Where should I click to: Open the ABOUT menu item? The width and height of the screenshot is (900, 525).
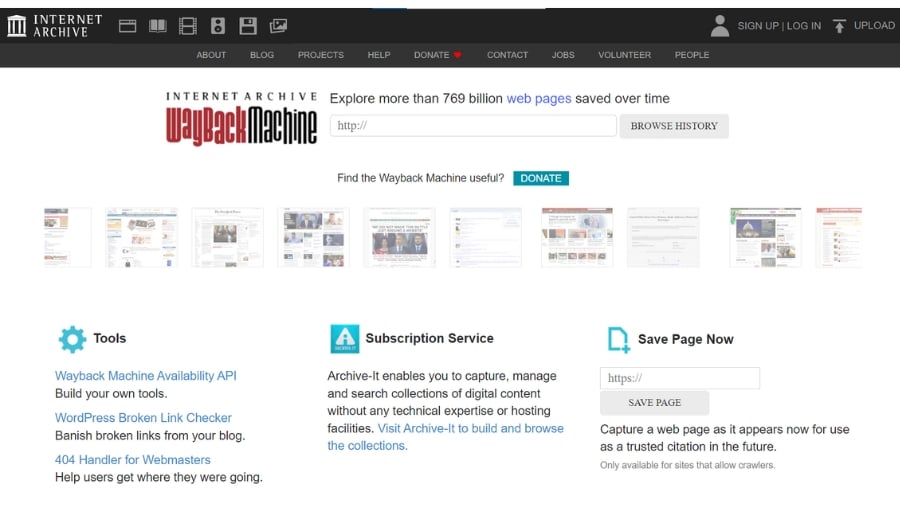point(211,55)
